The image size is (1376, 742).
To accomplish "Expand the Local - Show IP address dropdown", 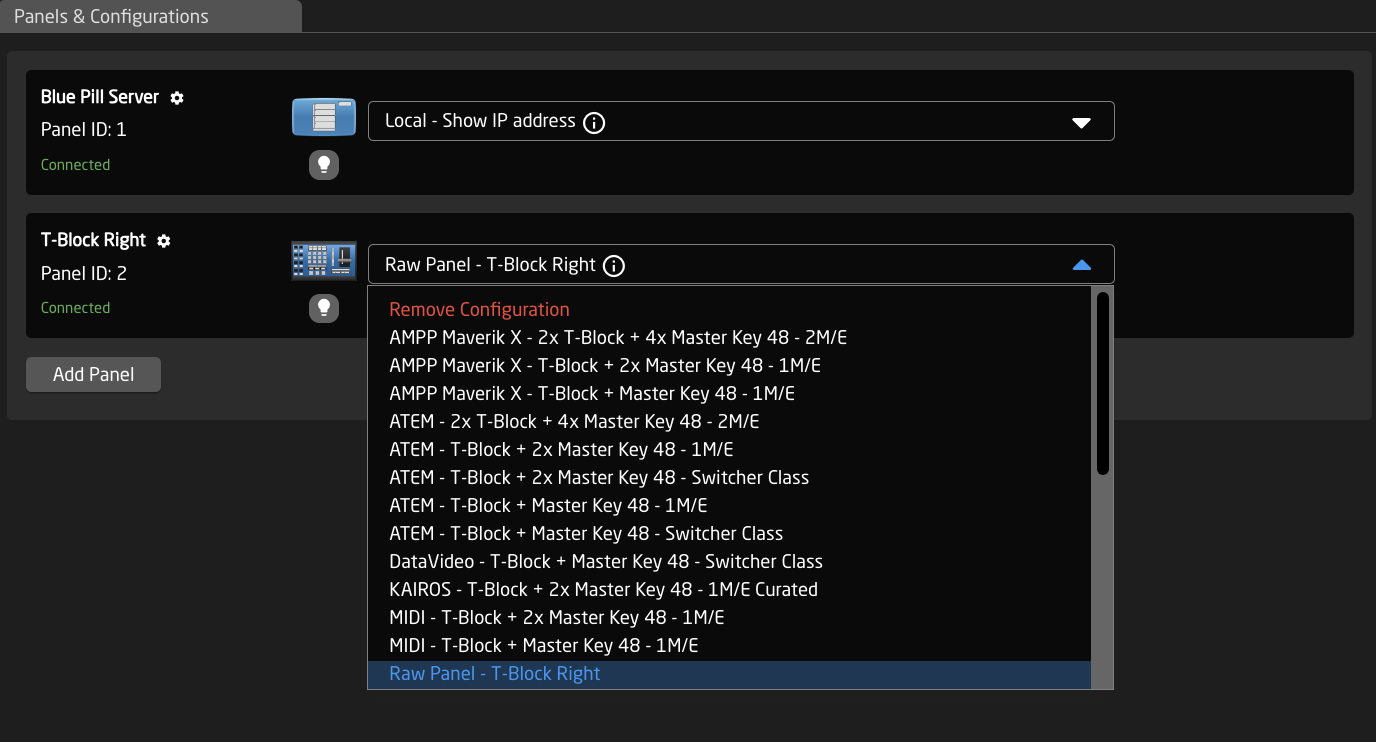I will [x=1081, y=122].
